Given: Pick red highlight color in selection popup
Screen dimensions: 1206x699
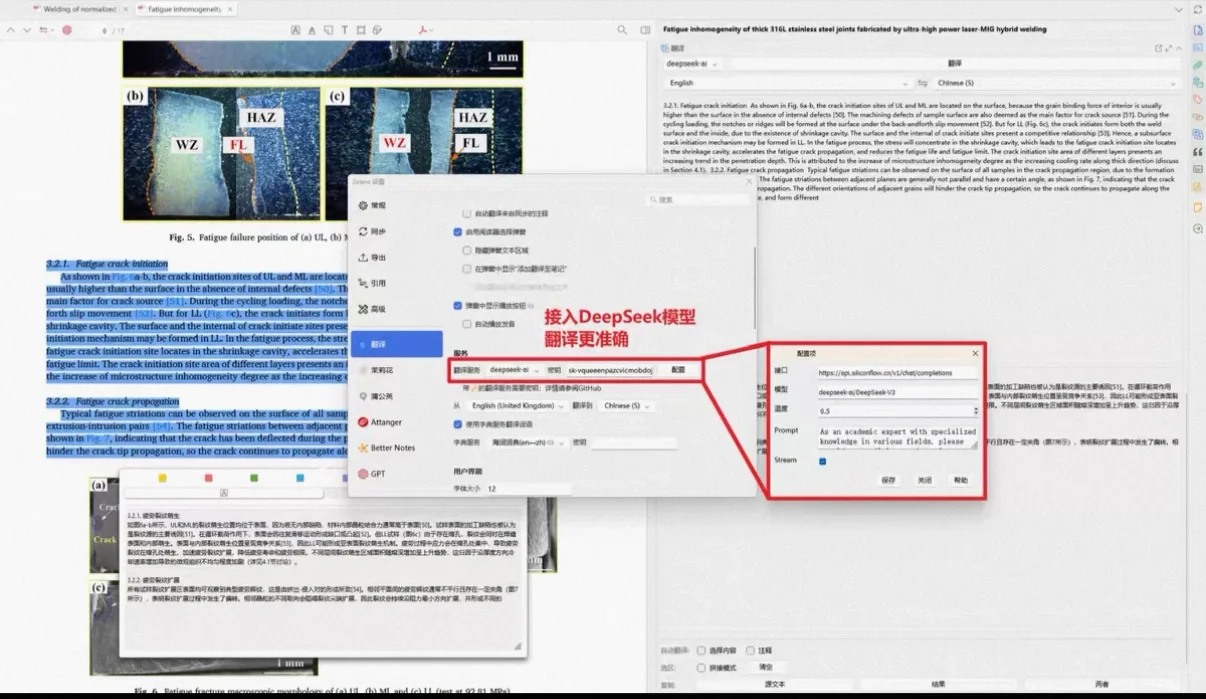Looking at the screenshot, I should click(x=210, y=478).
